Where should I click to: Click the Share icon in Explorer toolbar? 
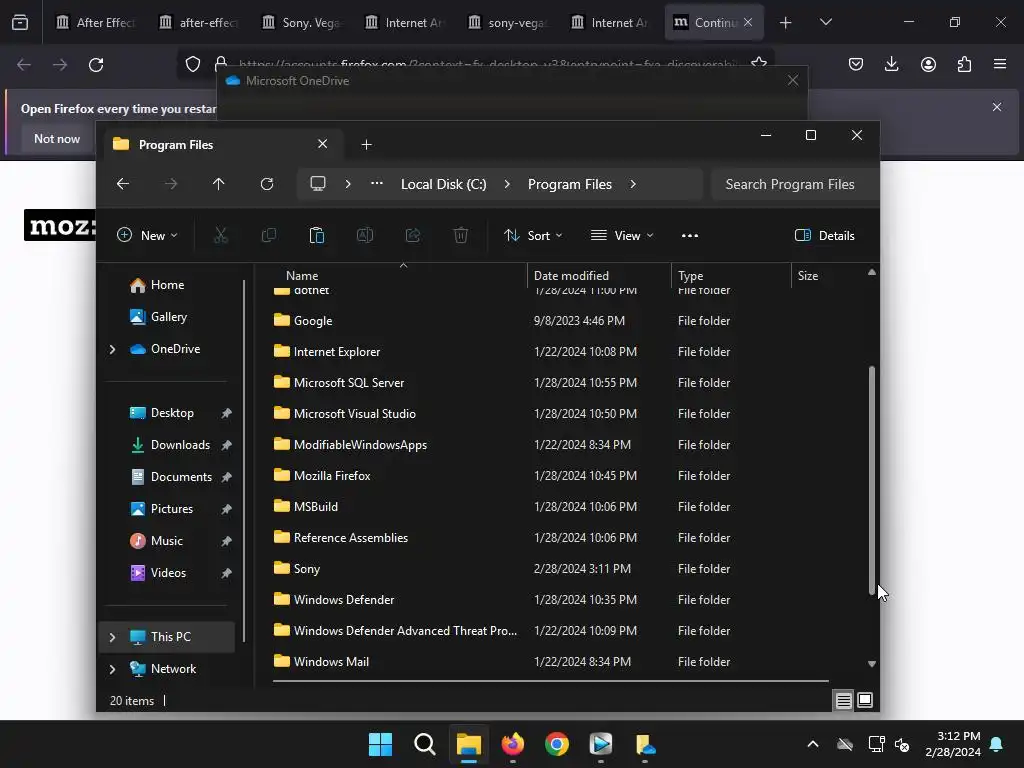pos(413,236)
